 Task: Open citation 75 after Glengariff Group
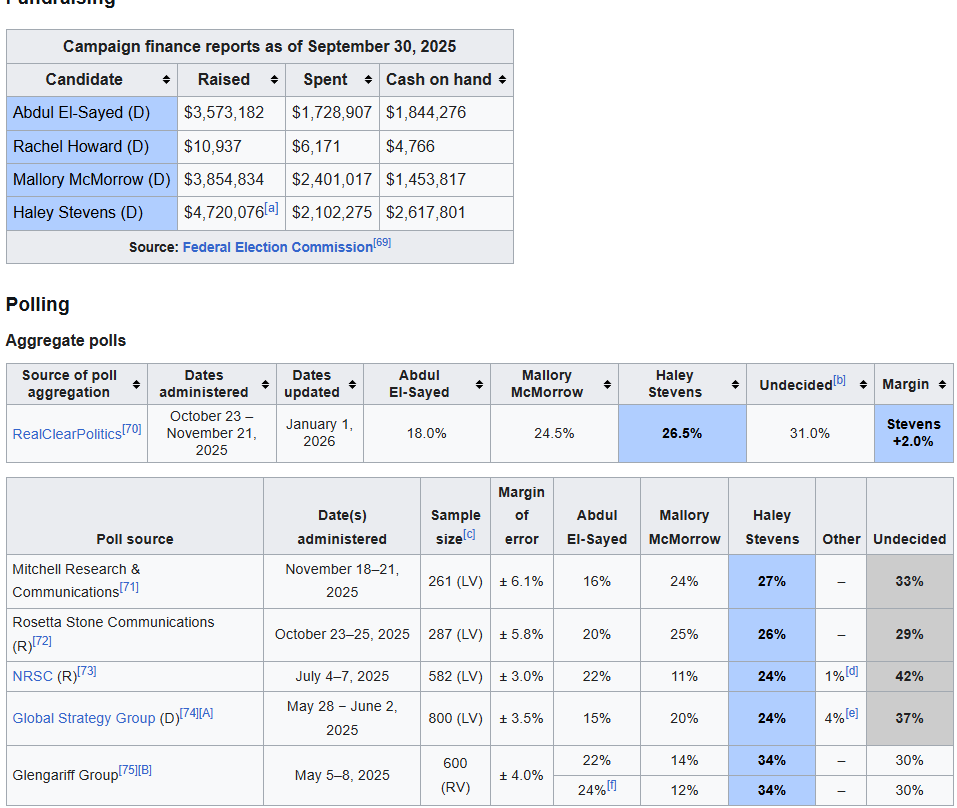pyautogui.click(x=128, y=770)
